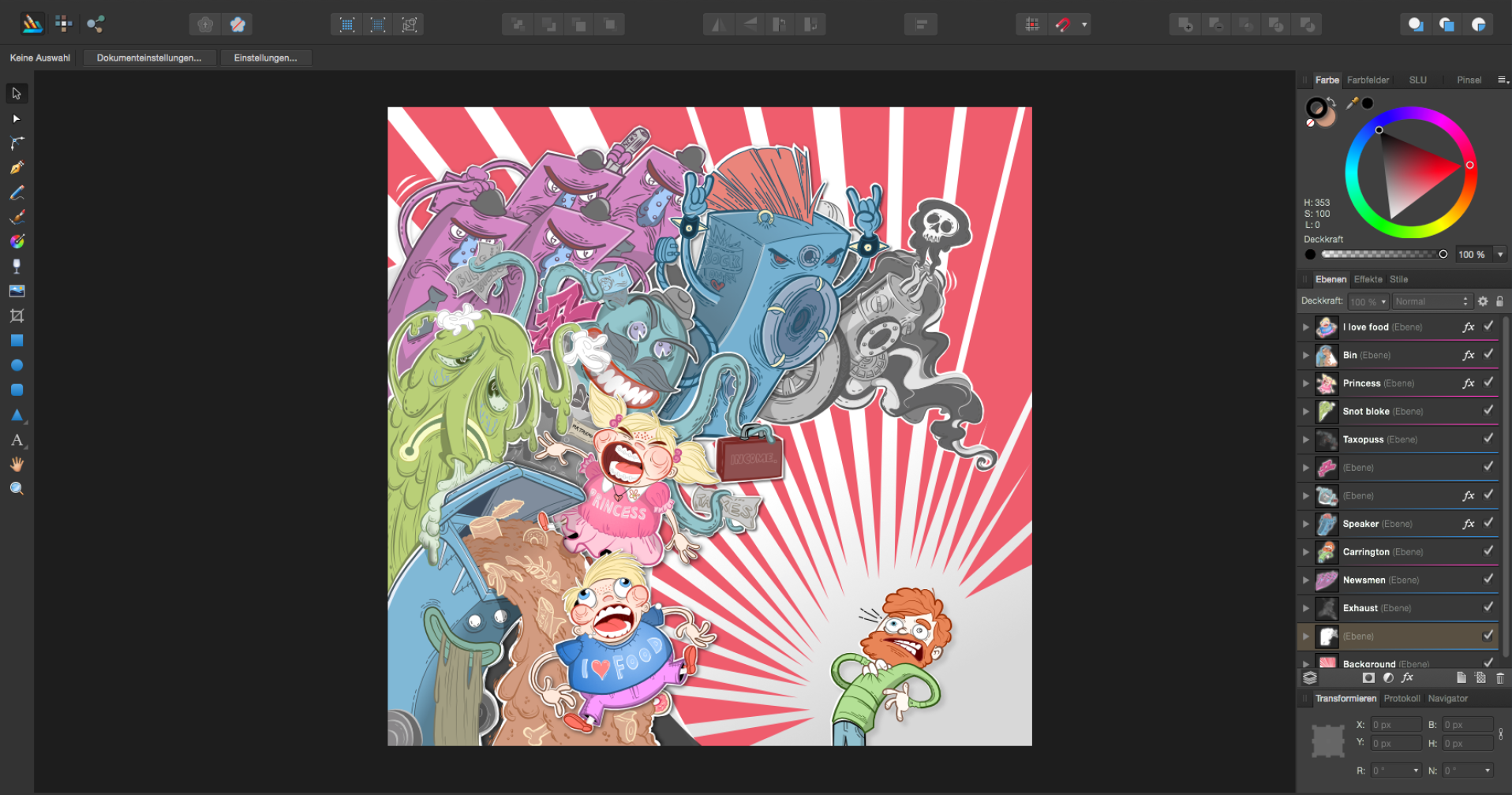Select the Speaker layer thumbnail
Screen dimensions: 1512x795
pos(1327,524)
